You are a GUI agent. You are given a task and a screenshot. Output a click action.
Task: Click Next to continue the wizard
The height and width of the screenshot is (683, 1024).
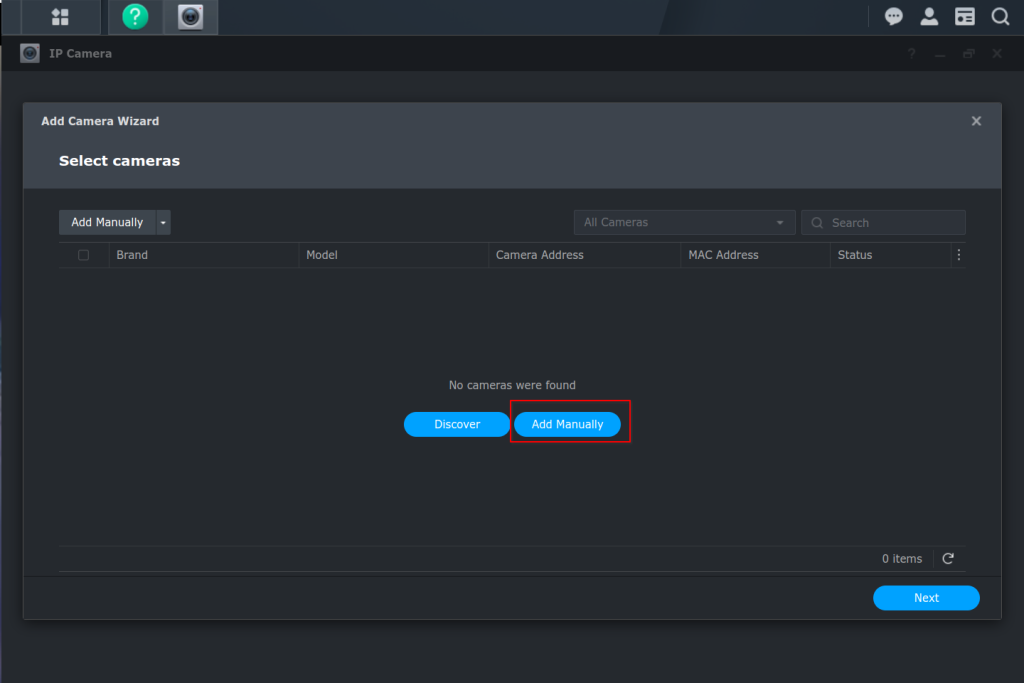926,598
